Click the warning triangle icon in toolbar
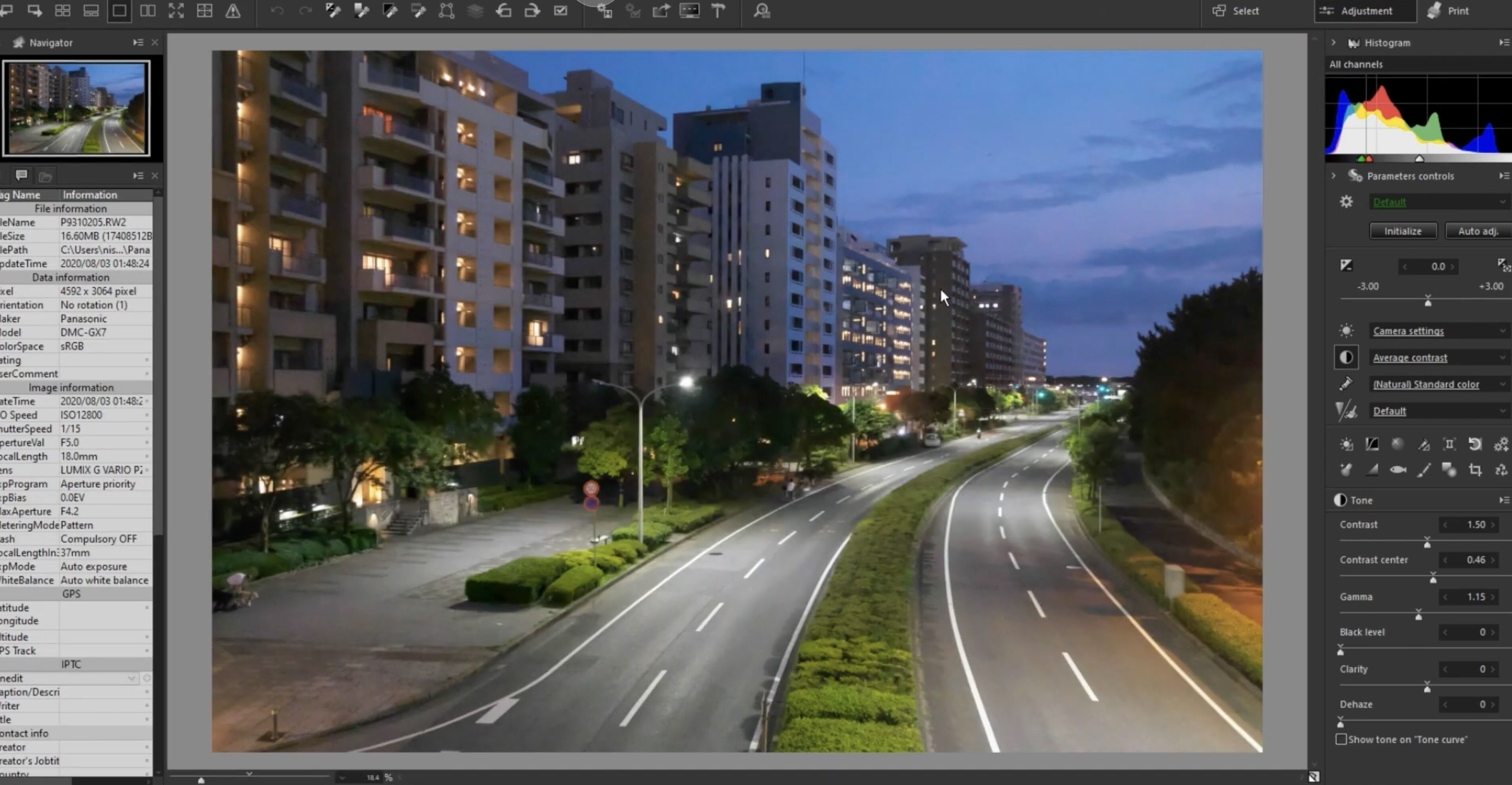This screenshot has width=1512, height=785. (233, 11)
